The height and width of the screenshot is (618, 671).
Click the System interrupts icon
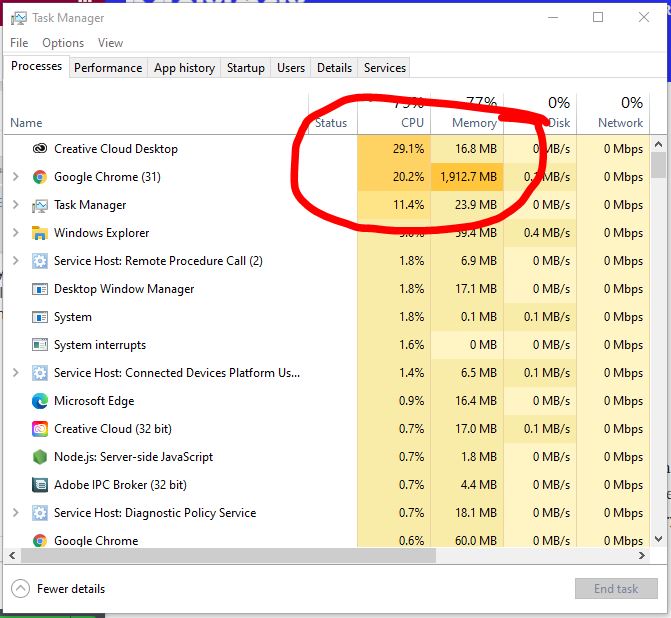pyautogui.click(x=40, y=345)
